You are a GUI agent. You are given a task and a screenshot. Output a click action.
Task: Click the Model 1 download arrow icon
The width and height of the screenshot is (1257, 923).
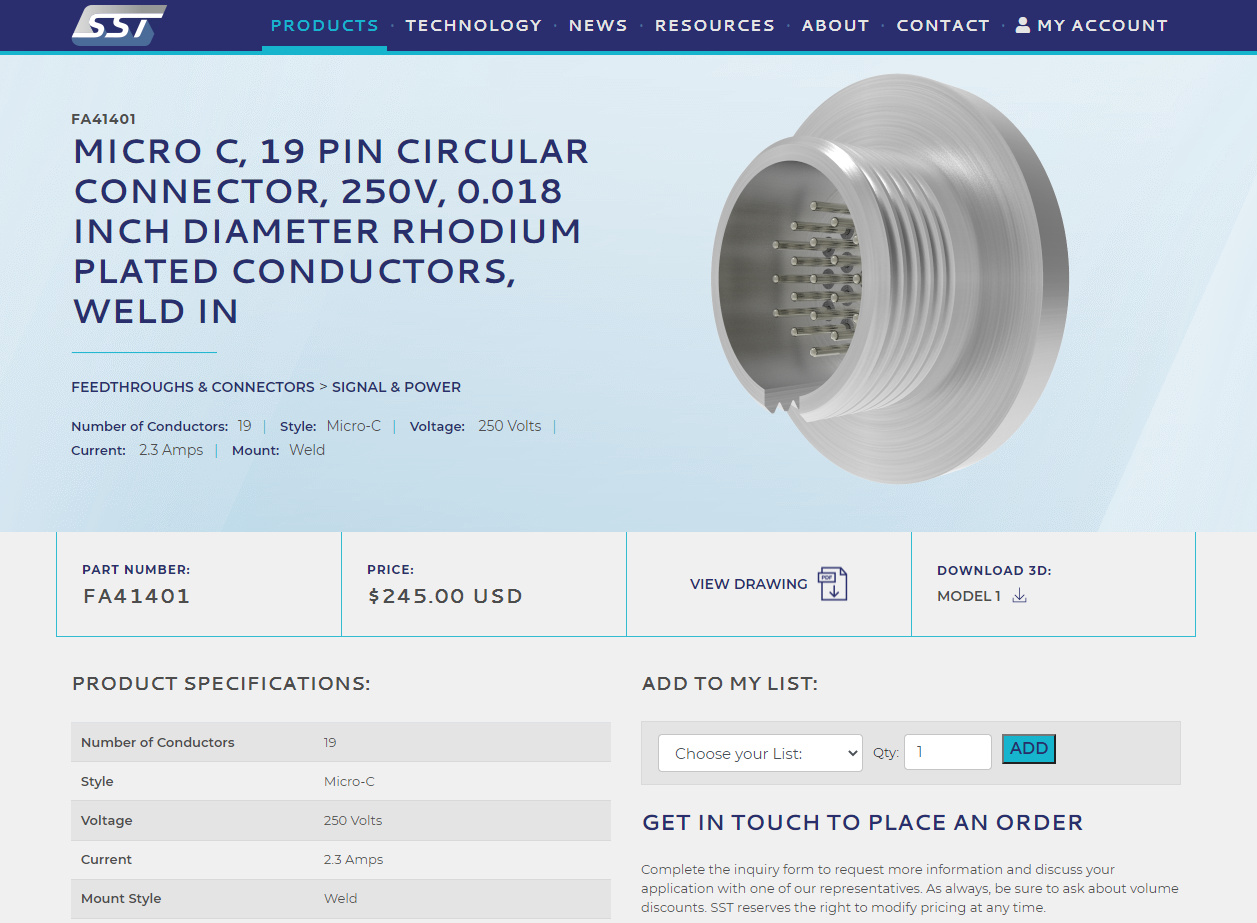click(x=1019, y=596)
